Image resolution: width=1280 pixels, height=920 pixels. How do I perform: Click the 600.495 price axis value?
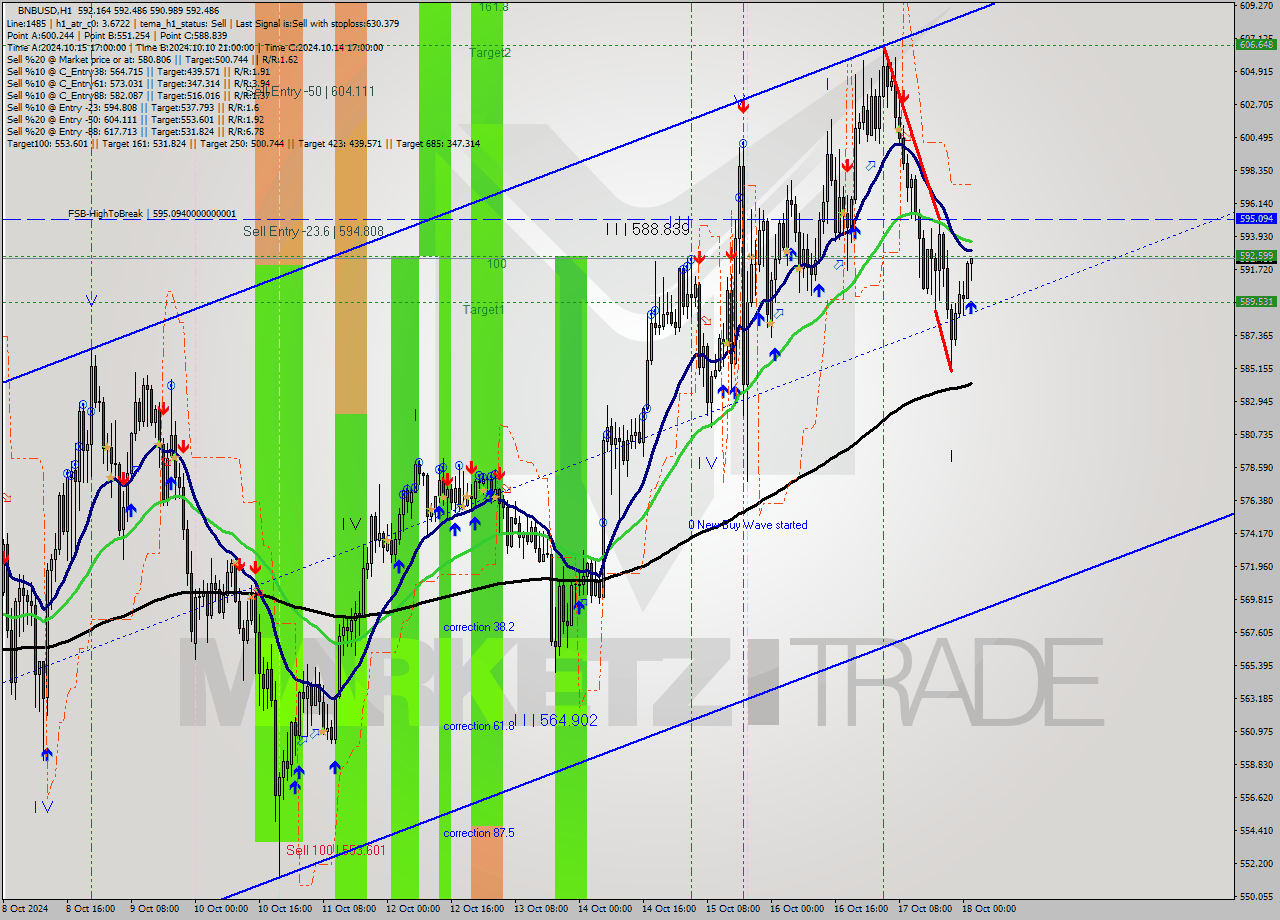pyautogui.click(x=1255, y=137)
